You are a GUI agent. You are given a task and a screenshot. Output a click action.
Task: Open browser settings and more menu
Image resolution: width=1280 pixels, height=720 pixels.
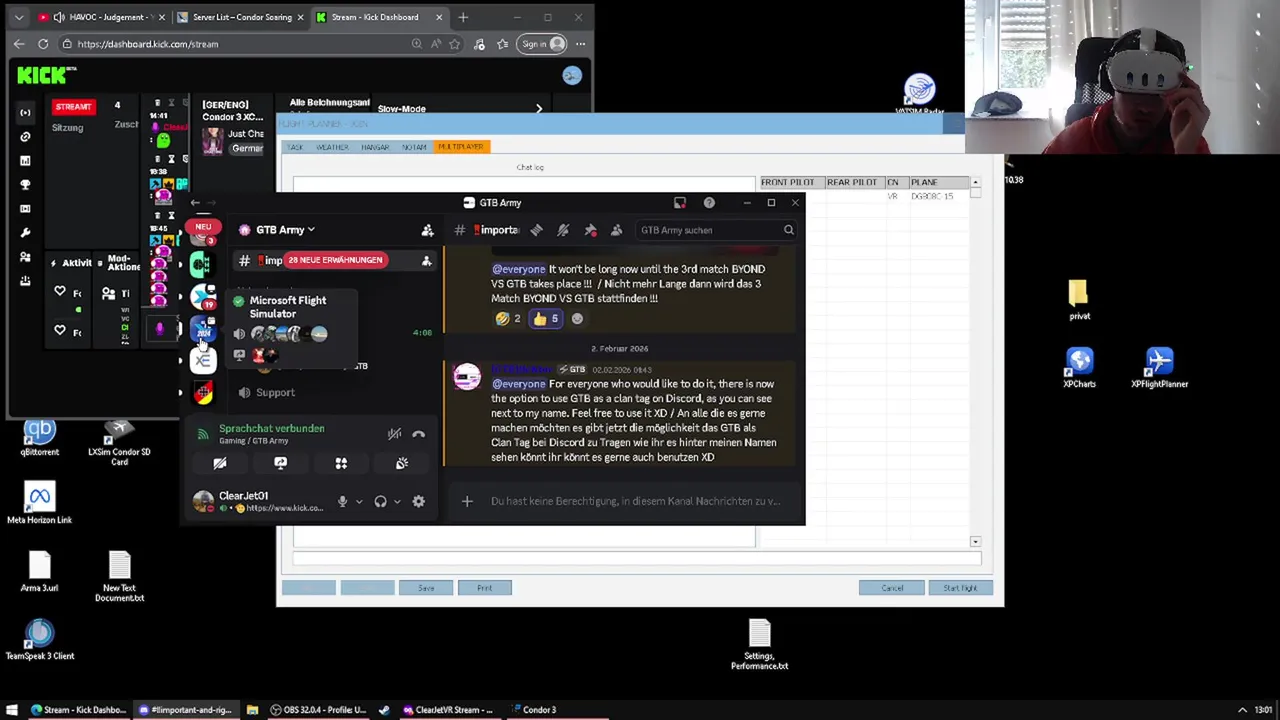(580, 44)
